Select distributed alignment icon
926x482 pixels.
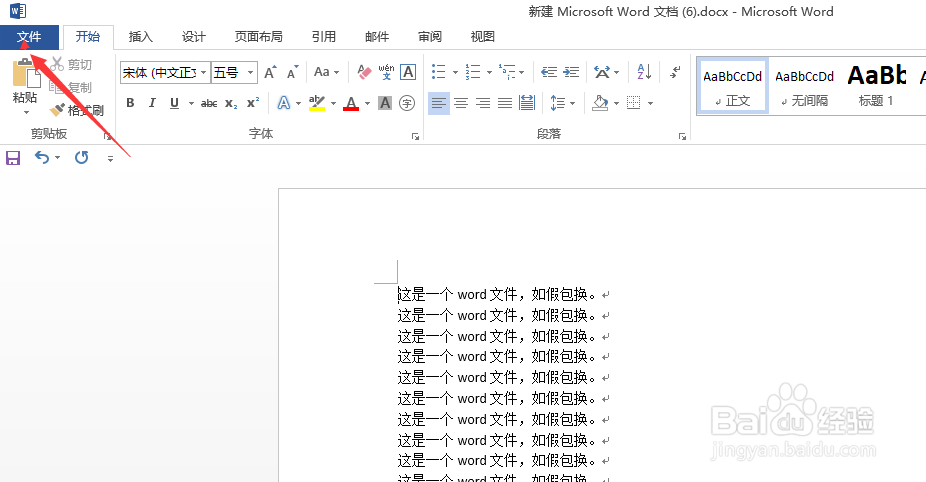point(527,103)
